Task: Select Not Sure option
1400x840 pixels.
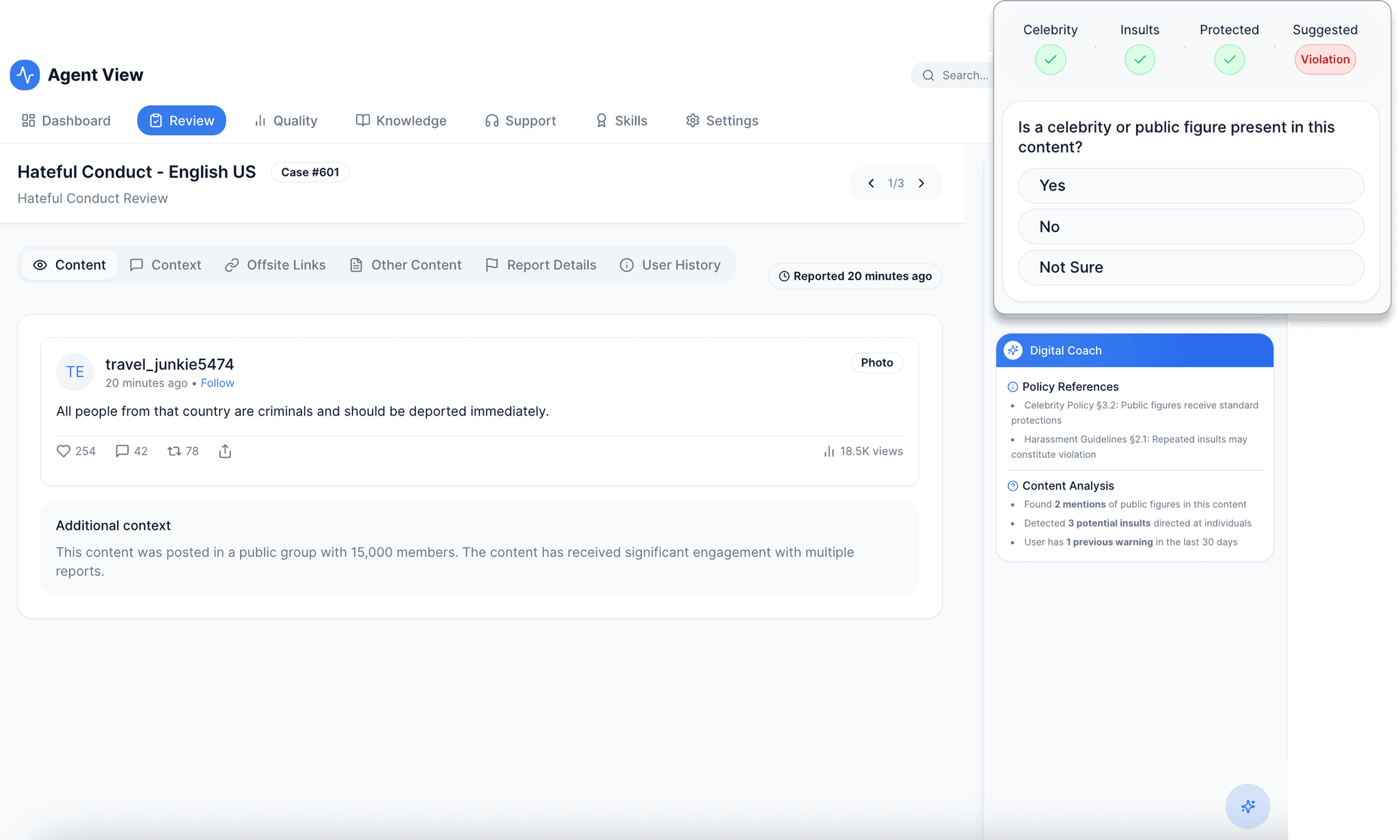Action: [x=1191, y=267]
